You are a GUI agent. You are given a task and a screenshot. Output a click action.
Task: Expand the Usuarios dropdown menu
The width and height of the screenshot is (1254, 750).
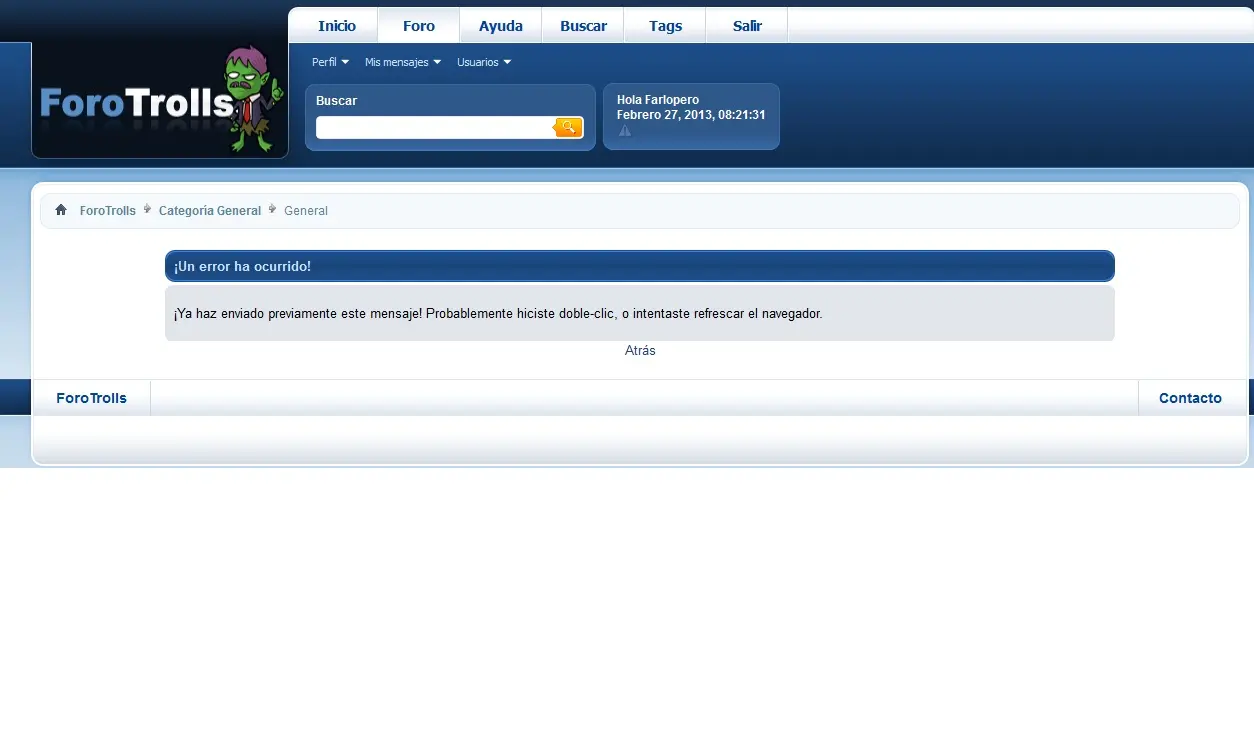pyautogui.click(x=484, y=62)
